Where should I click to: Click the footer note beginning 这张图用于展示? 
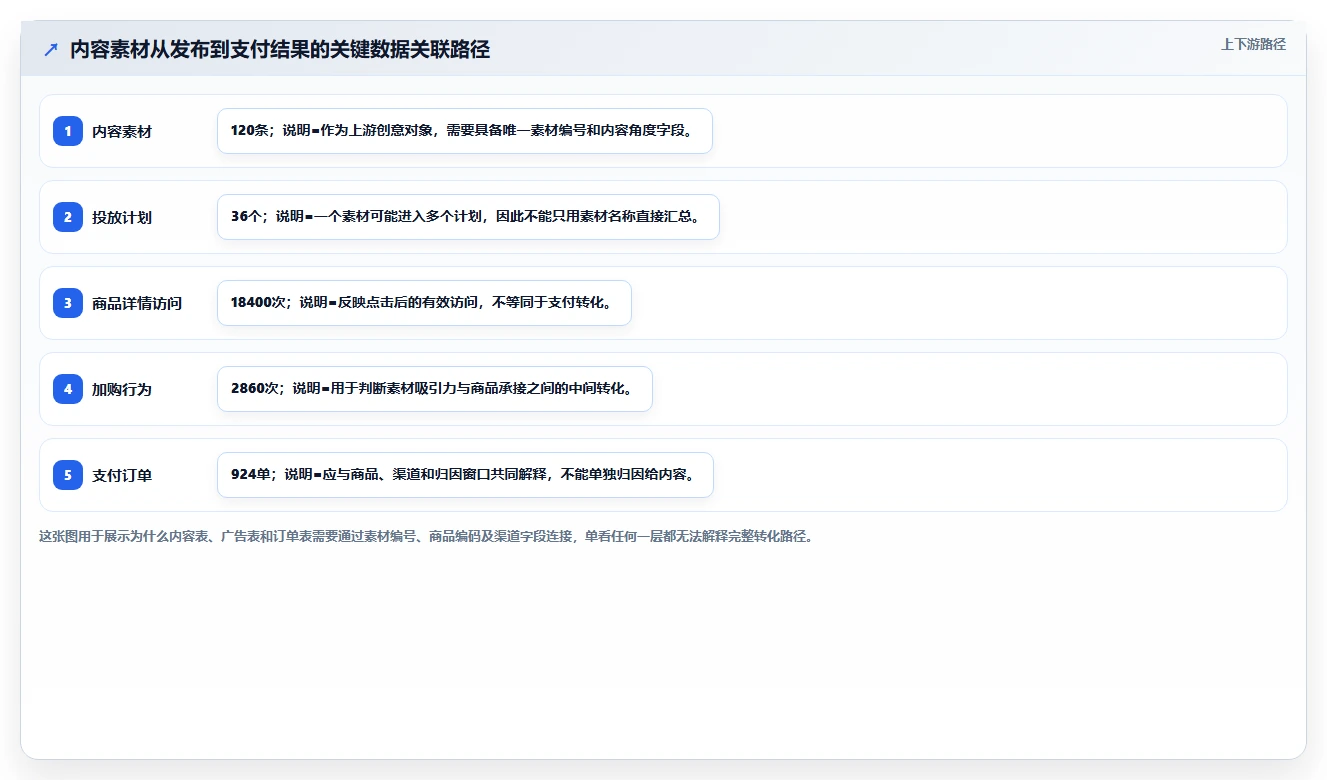[428, 536]
